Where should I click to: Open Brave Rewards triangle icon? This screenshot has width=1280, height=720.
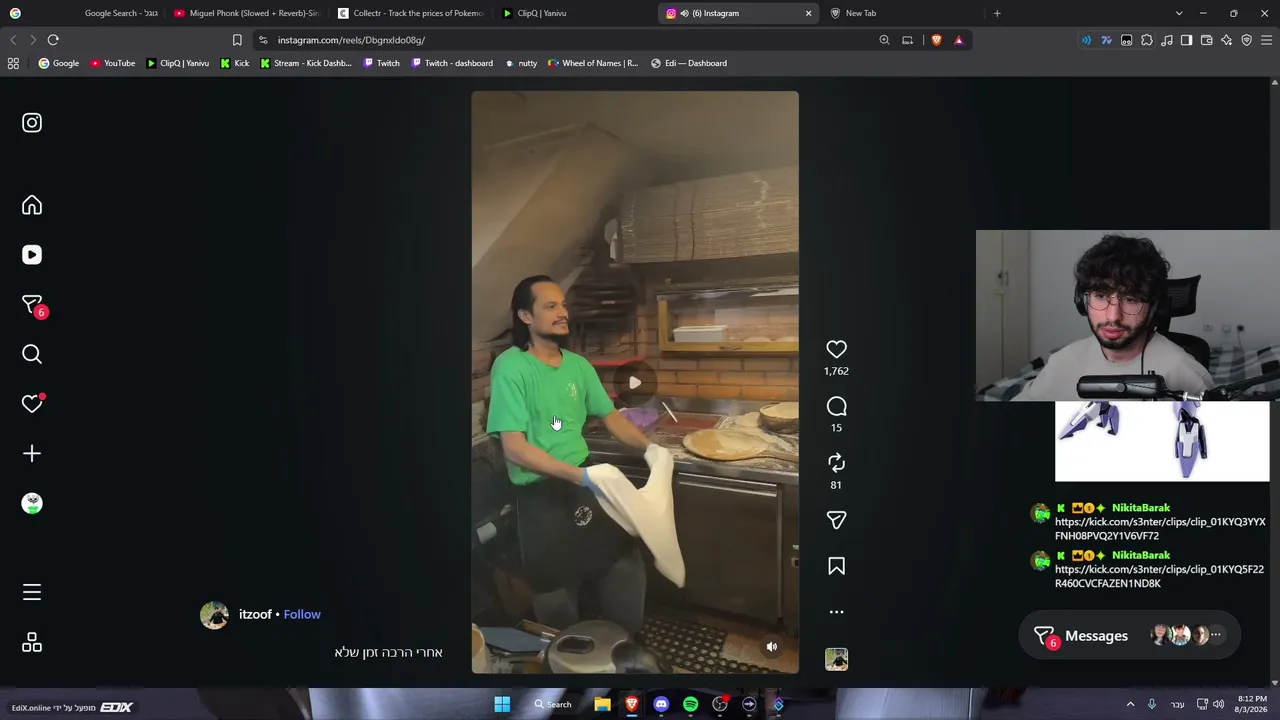pyautogui.click(x=959, y=40)
